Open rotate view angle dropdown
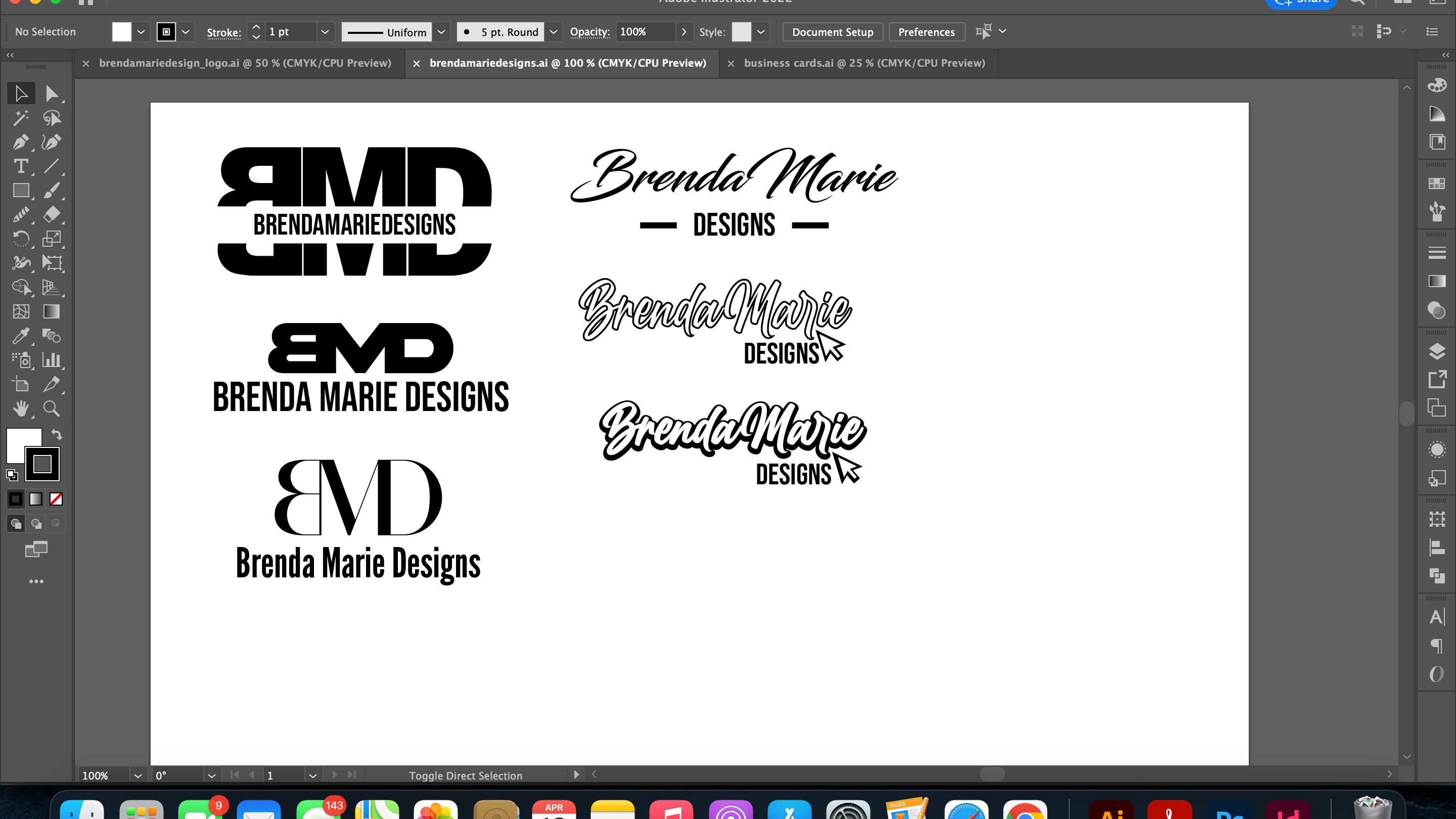Image resolution: width=1456 pixels, height=819 pixels. pos(211,776)
